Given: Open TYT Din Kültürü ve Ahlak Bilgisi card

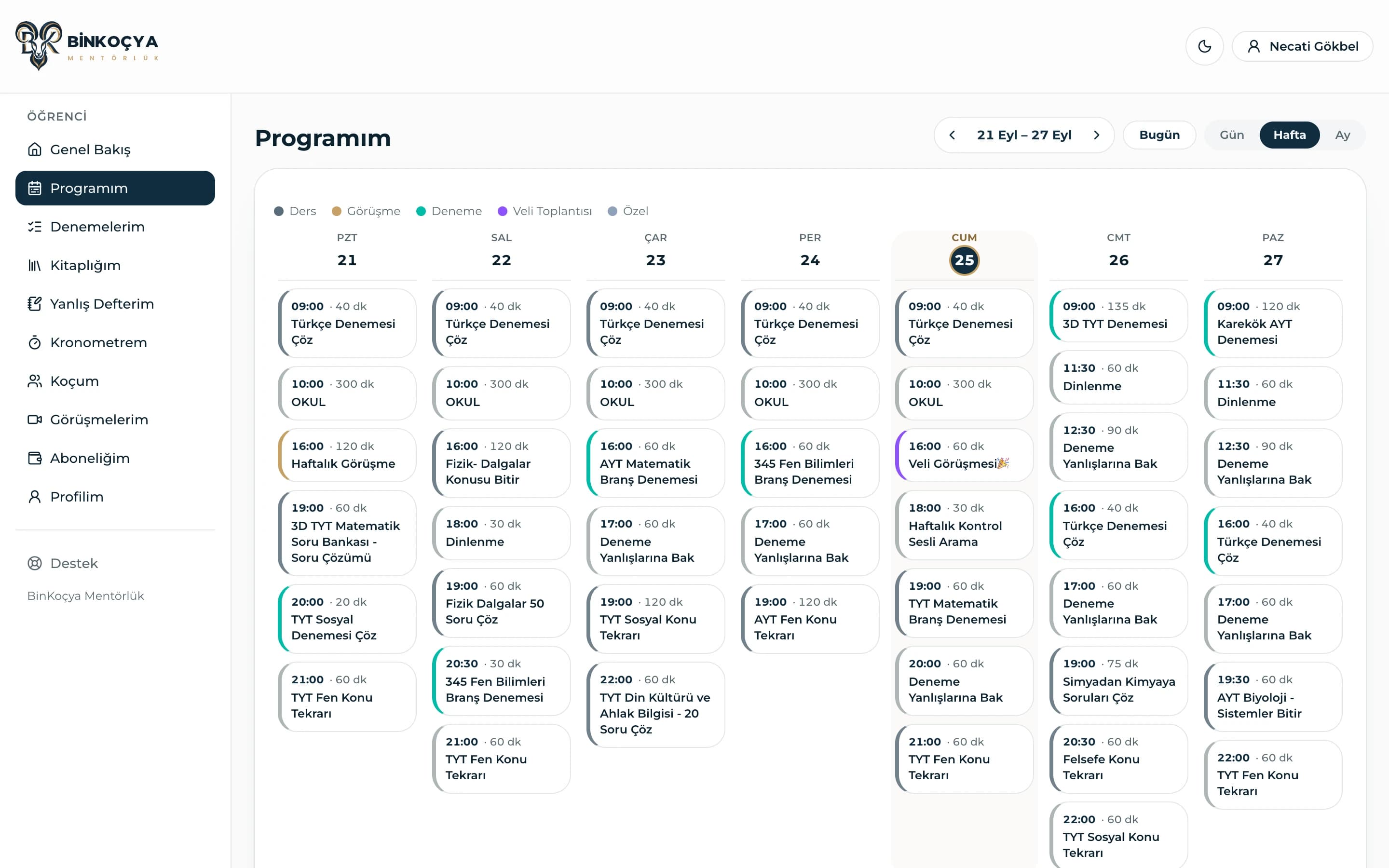Looking at the screenshot, I should point(655,705).
